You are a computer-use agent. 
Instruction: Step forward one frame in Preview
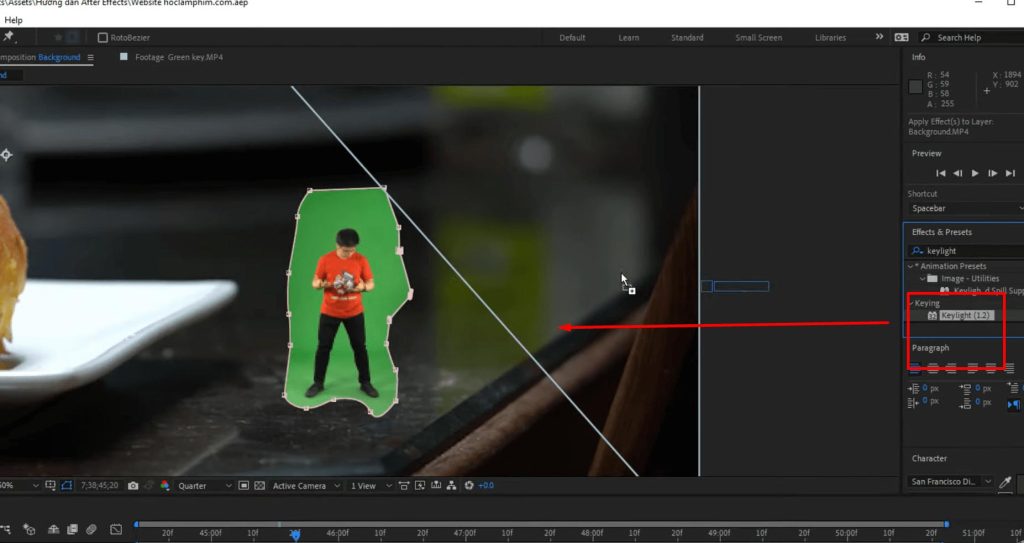(993, 173)
